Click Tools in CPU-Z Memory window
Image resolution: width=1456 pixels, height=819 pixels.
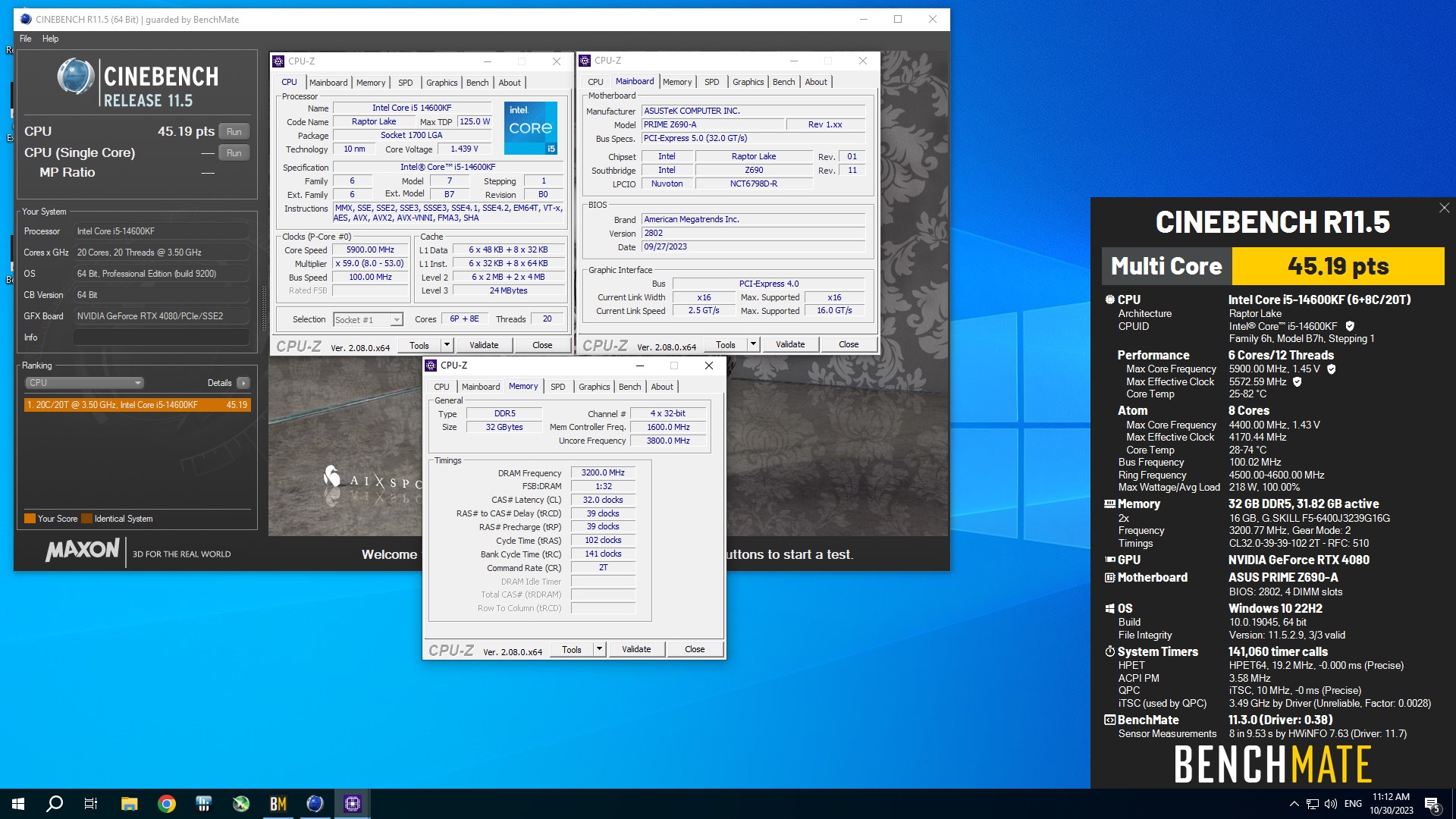tap(572, 649)
